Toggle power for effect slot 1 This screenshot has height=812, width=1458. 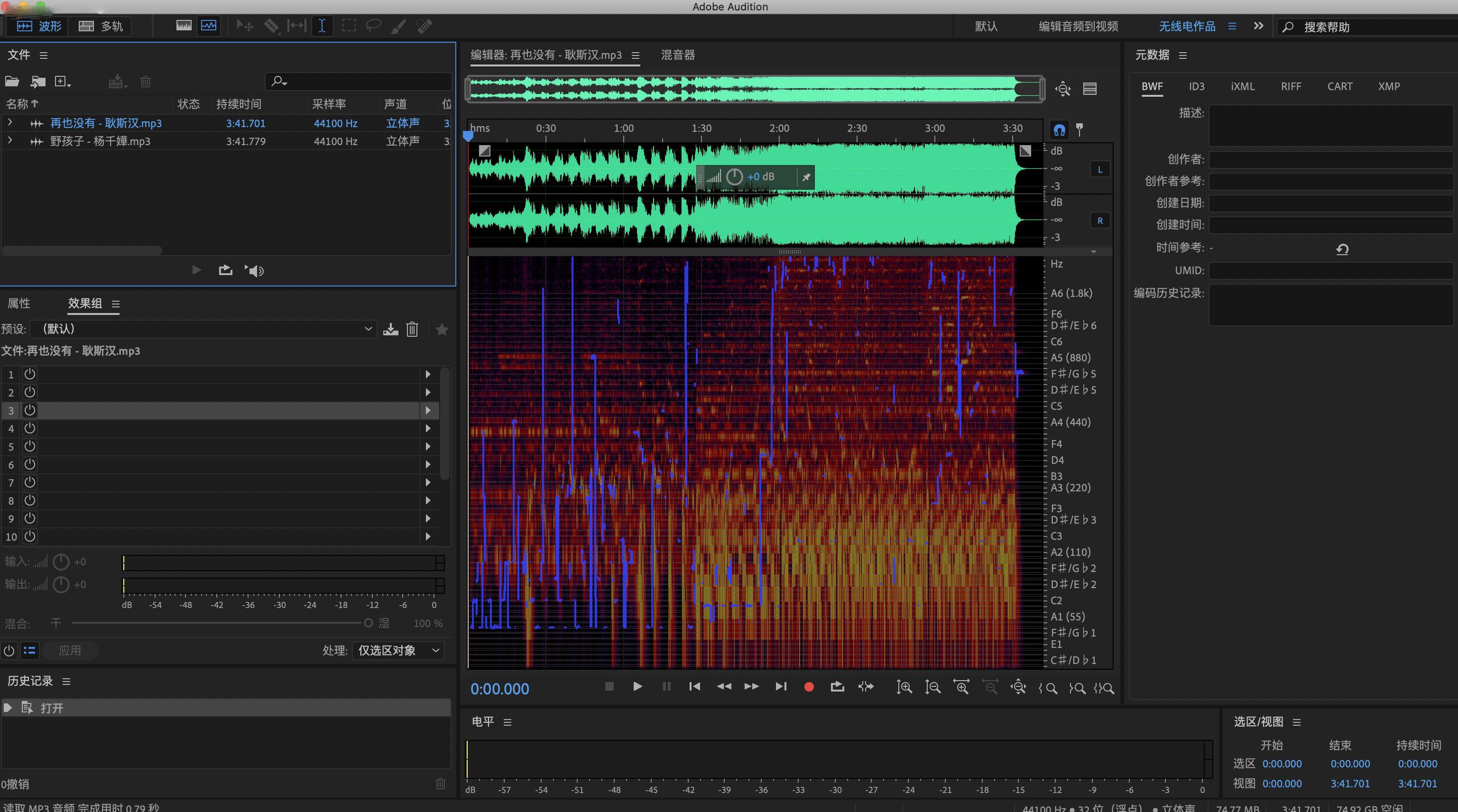coord(29,374)
